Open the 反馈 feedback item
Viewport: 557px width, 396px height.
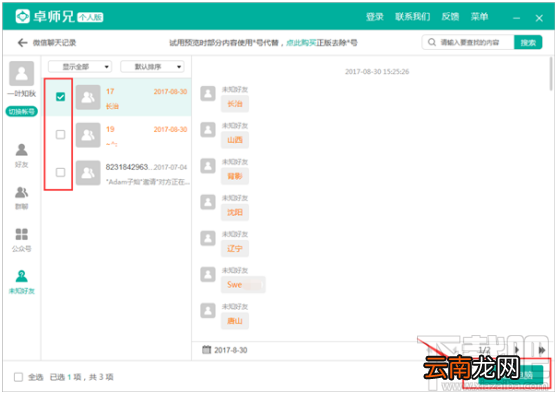click(450, 17)
